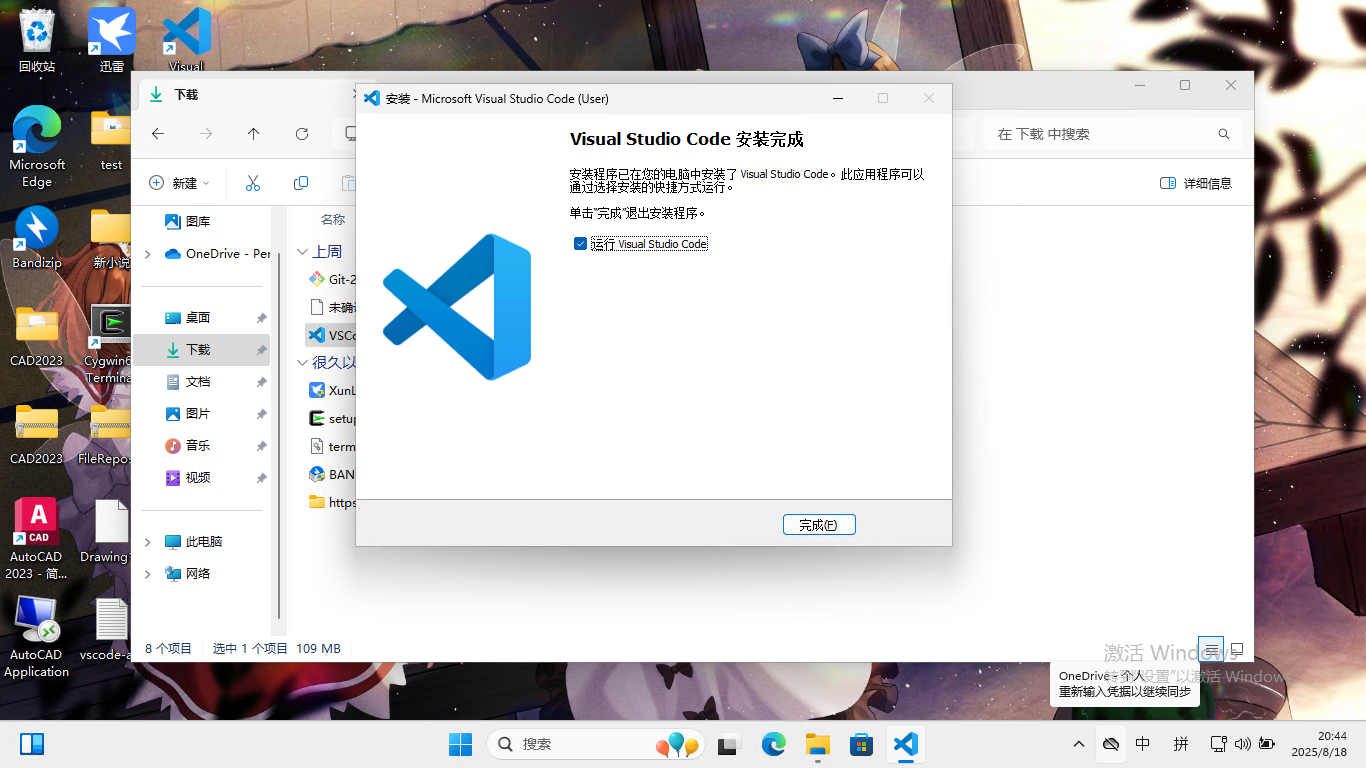Switch to the large thumbnails view
Screen dimensions: 1366x768
1237,649
